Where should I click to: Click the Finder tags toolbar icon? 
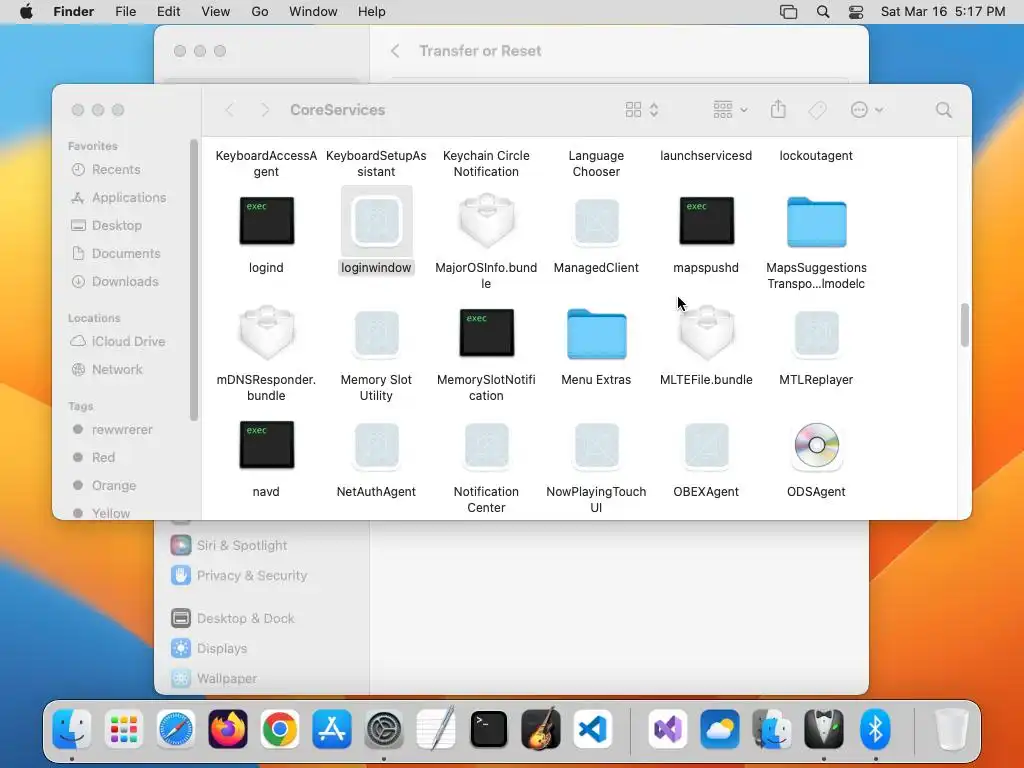click(x=817, y=110)
